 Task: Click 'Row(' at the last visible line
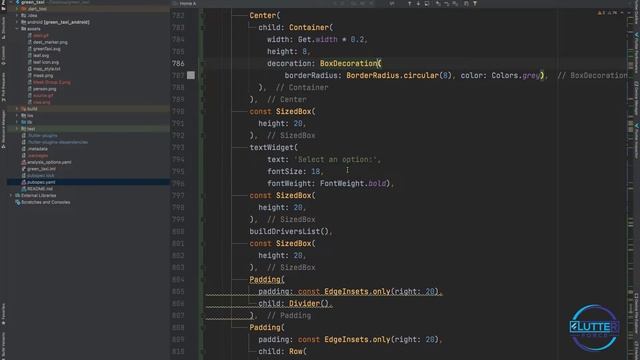point(298,351)
